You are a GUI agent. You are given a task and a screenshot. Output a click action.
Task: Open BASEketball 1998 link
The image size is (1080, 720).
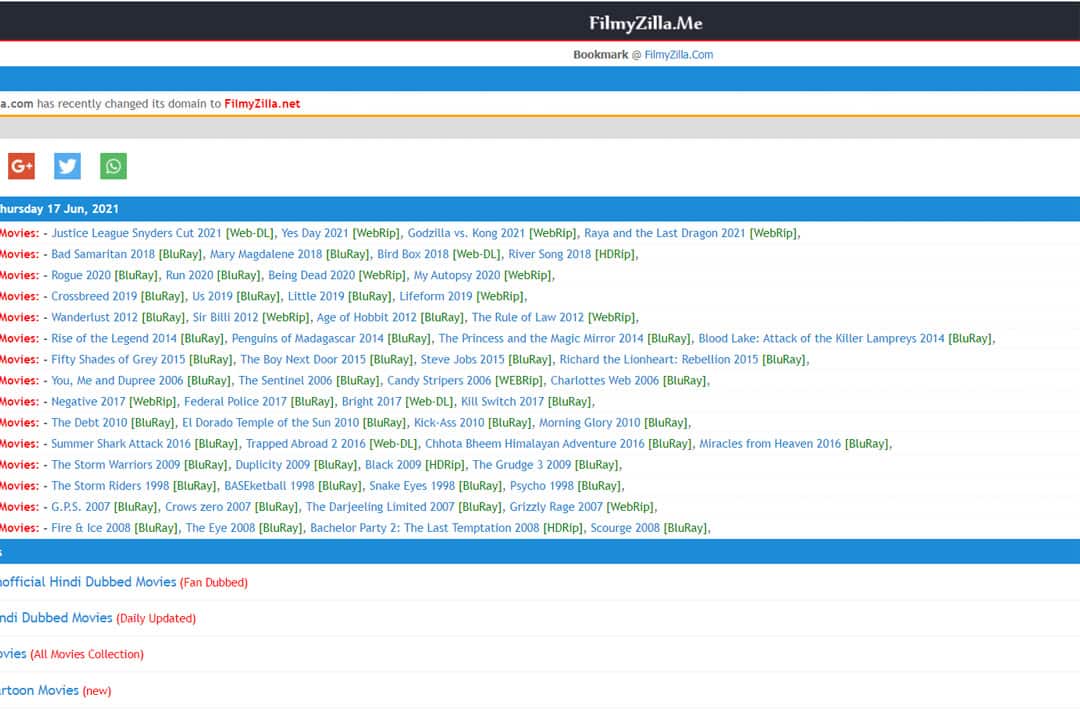tap(269, 486)
